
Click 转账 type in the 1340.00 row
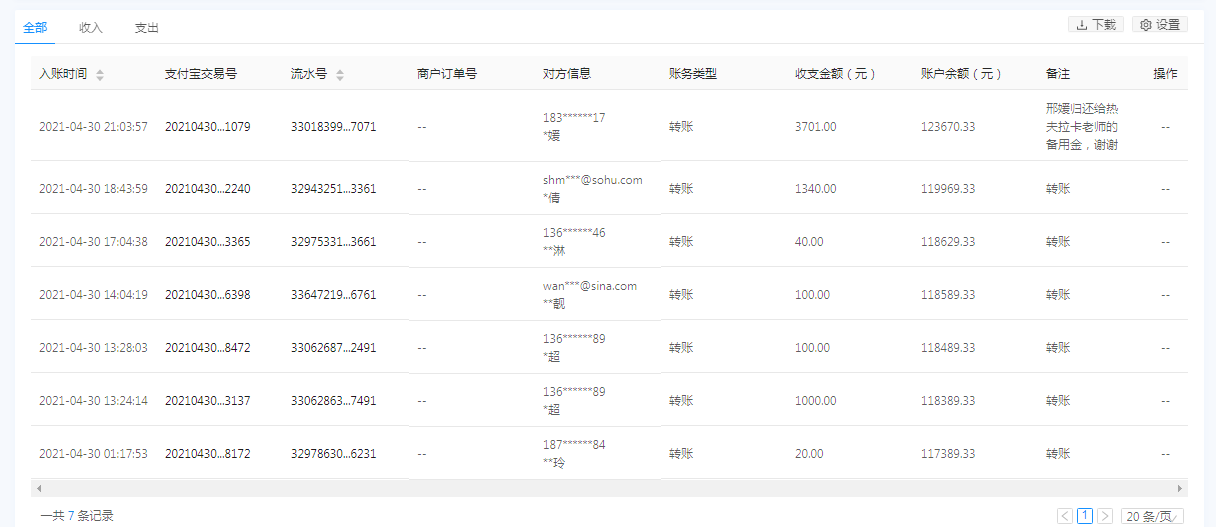[x=681, y=188]
